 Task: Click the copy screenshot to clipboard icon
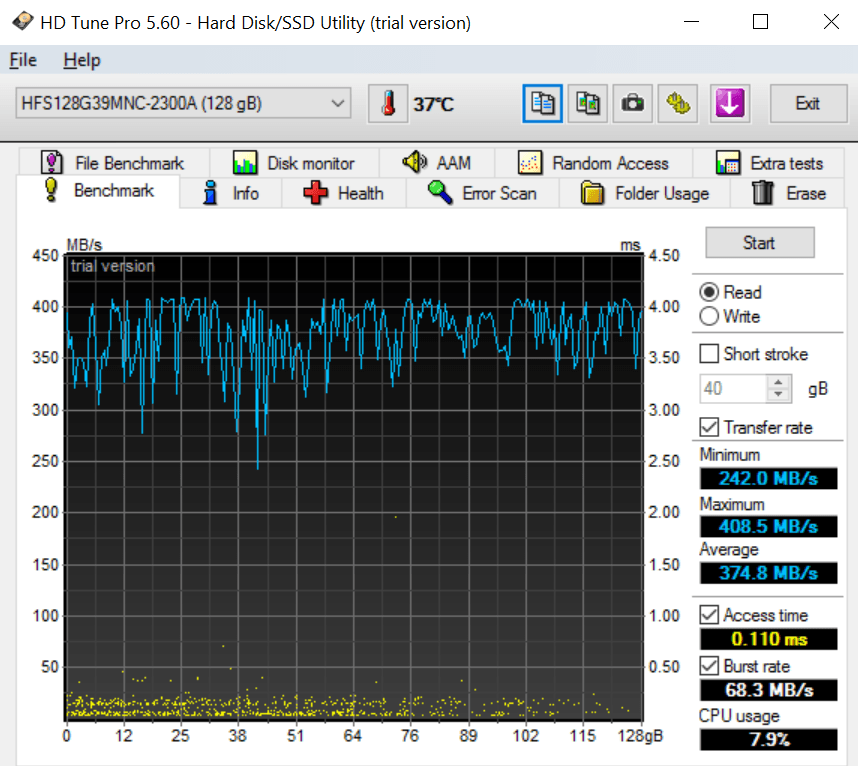[588, 103]
